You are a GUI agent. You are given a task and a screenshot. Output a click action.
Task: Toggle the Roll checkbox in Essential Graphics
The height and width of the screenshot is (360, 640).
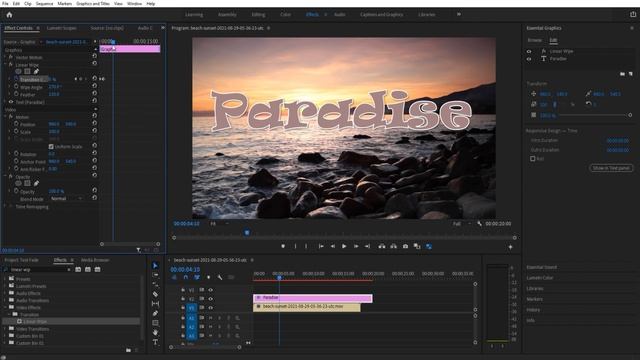[x=533, y=158]
